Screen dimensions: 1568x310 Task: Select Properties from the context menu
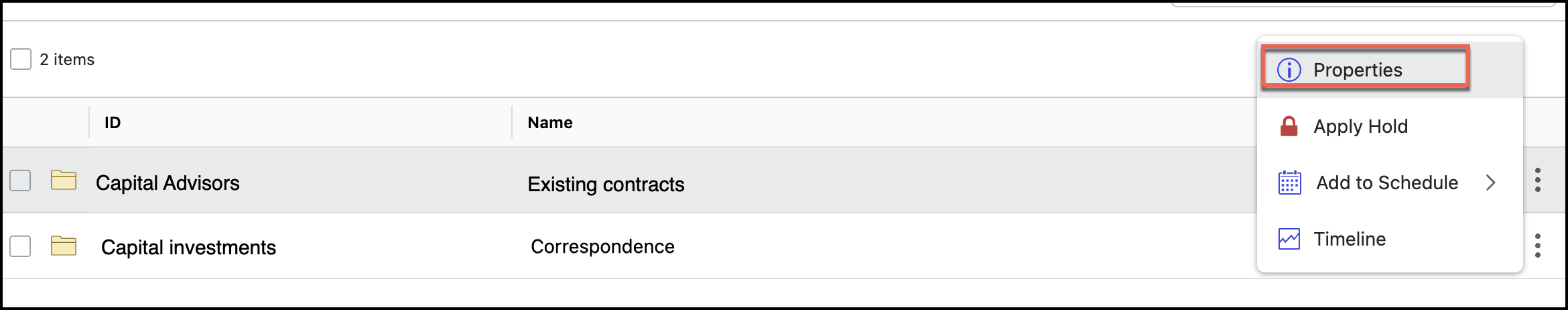(1358, 70)
